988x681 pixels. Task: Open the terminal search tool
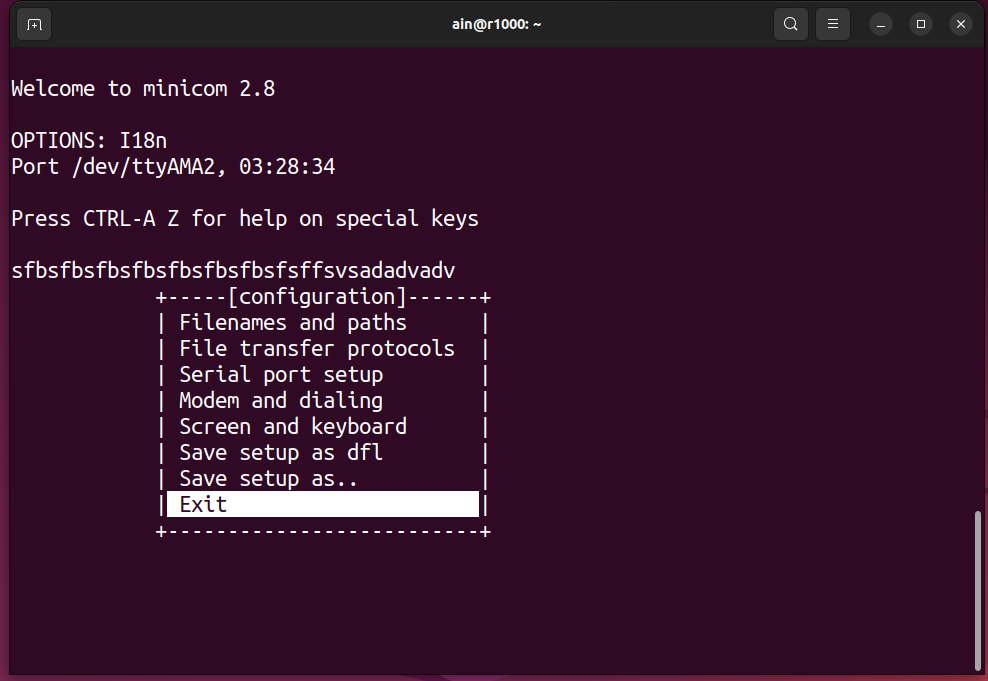(790, 25)
